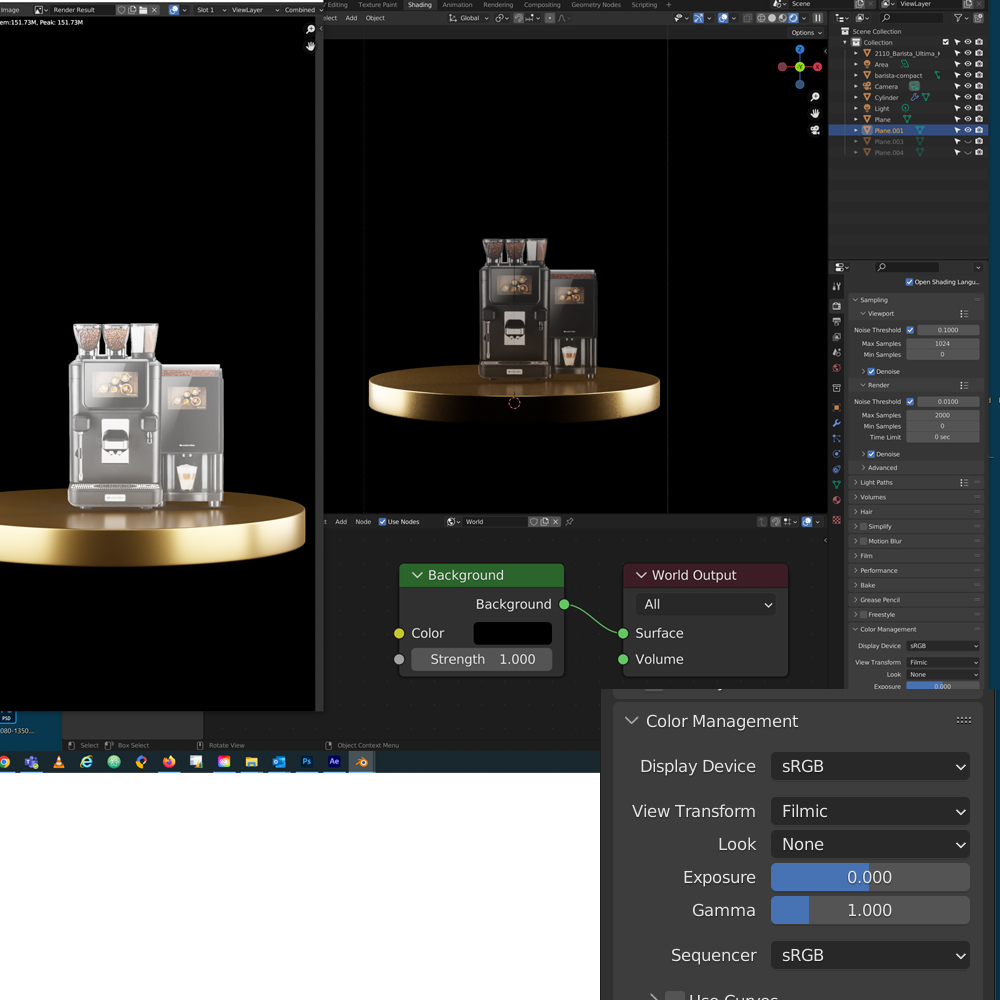Click the Outliner filter funnel icon
This screenshot has height=1000, width=1000.
pyautogui.click(x=958, y=18)
